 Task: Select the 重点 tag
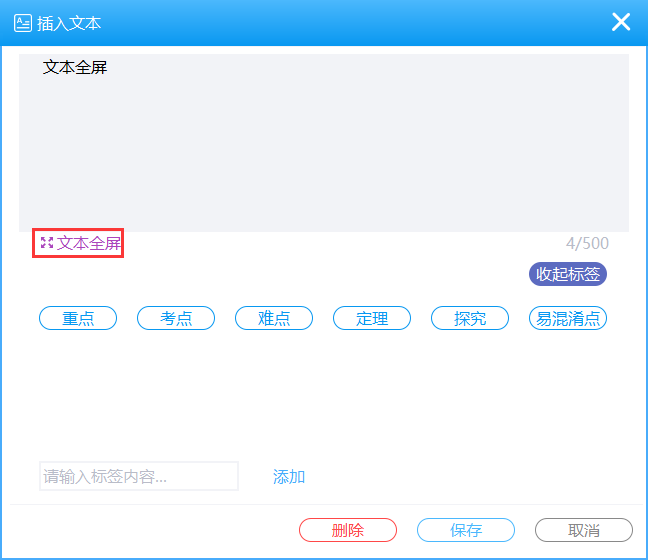pos(78,318)
